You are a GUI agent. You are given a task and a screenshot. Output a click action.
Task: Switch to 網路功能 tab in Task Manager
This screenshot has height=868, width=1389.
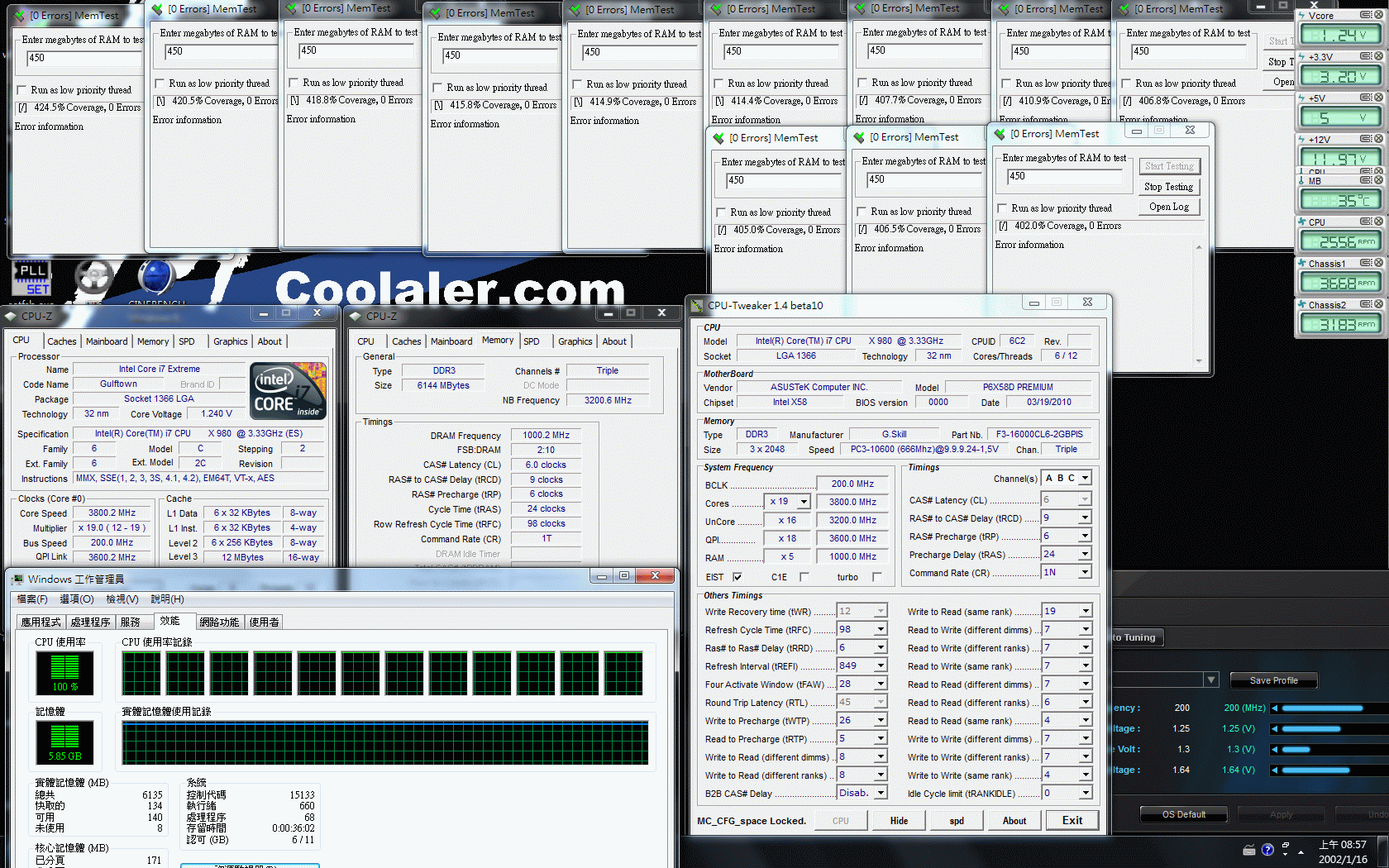(x=219, y=622)
